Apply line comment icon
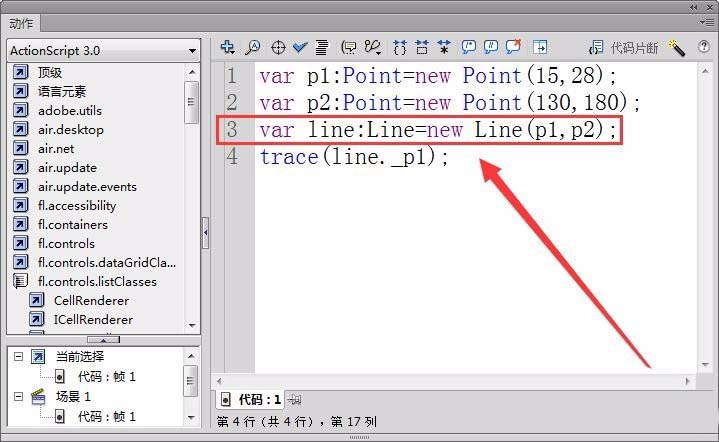The image size is (719, 442). [x=491, y=47]
